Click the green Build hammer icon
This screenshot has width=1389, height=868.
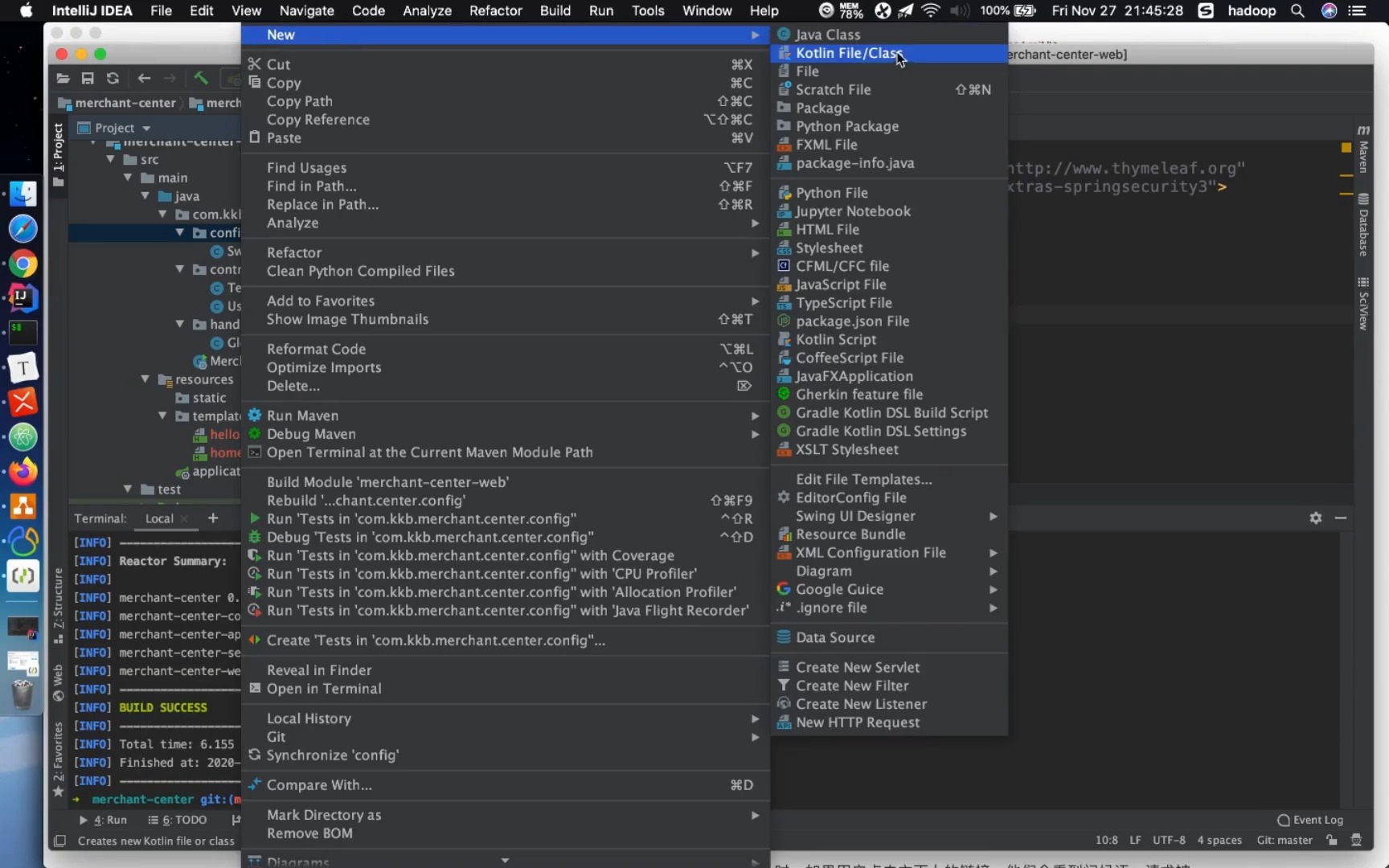coord(201,78)
